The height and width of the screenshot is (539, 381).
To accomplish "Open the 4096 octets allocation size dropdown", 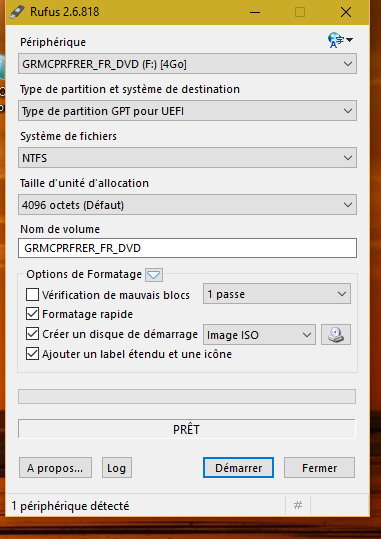I will coord(187,205).
